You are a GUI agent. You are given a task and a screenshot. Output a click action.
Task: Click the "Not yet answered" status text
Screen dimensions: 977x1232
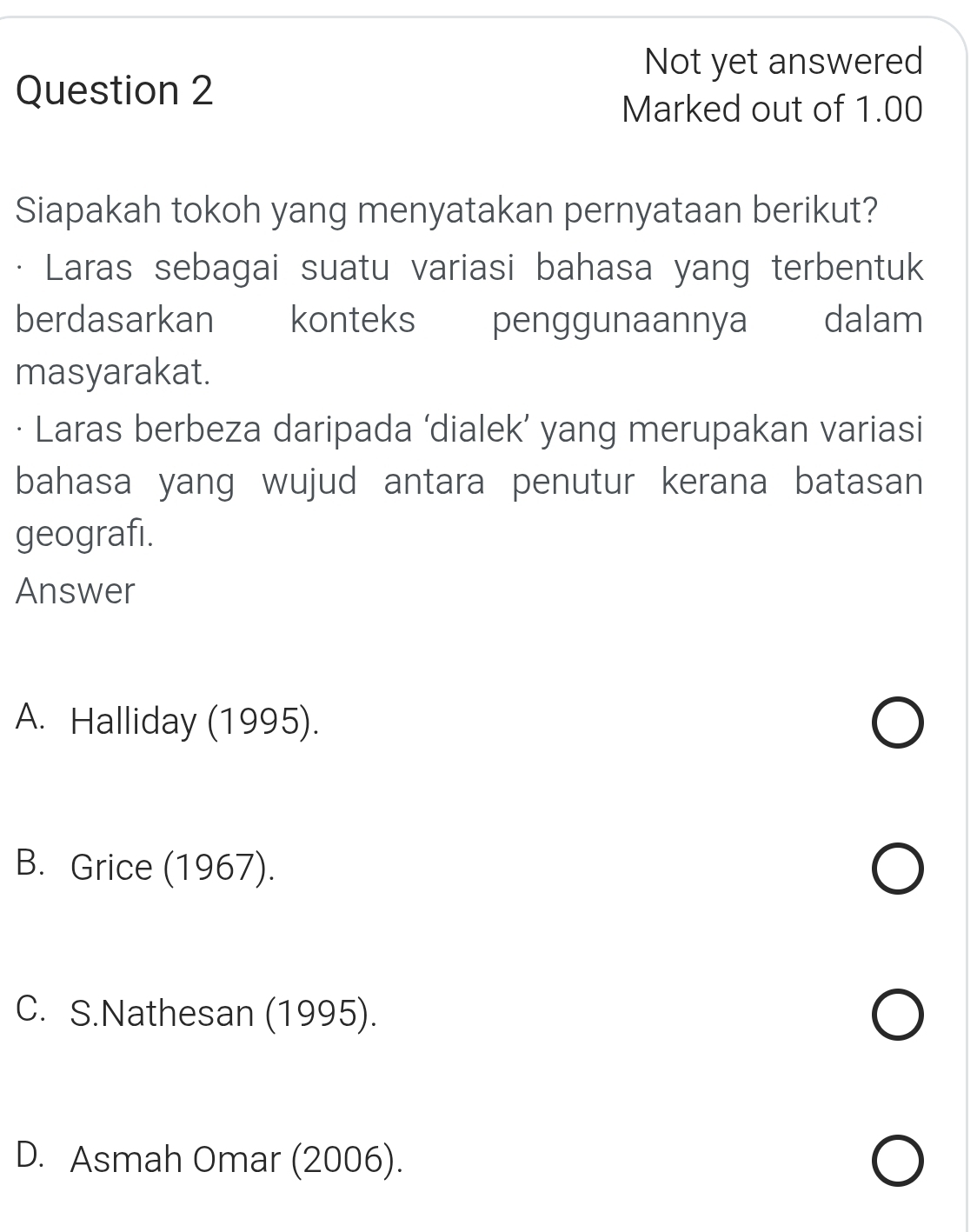(x=783, y=62)
